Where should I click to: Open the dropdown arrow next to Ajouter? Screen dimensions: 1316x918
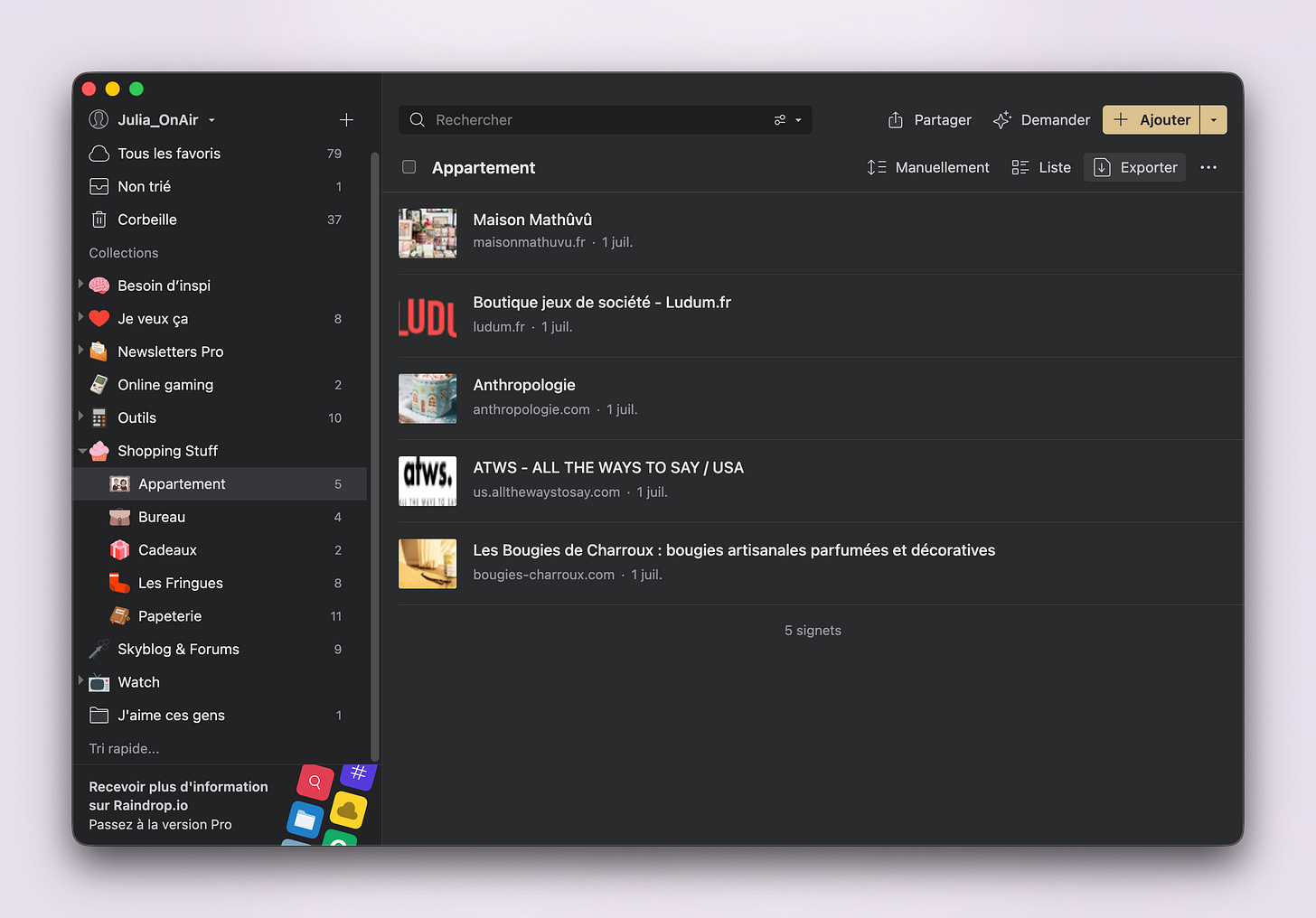coord(1214,120)
